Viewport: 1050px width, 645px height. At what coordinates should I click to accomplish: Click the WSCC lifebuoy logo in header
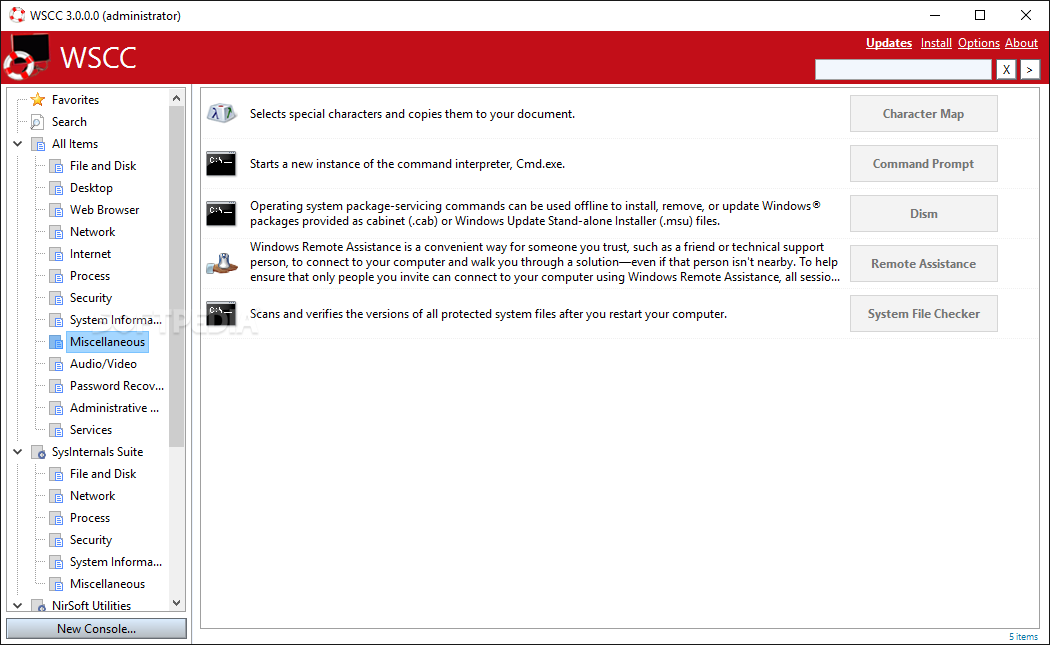[25, 58]
